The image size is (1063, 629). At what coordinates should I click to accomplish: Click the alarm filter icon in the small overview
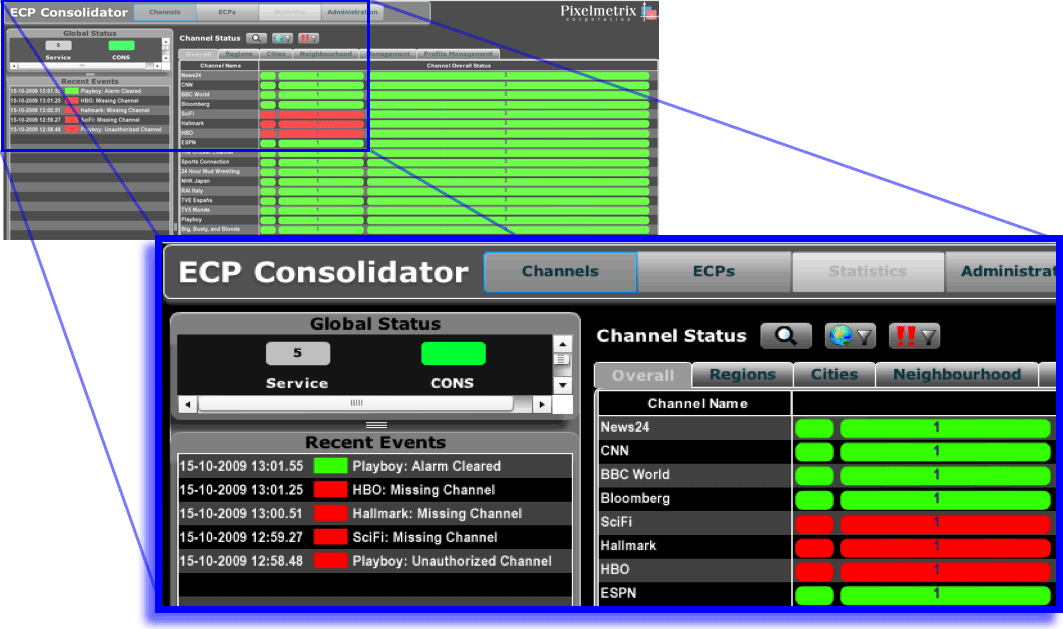308,38
